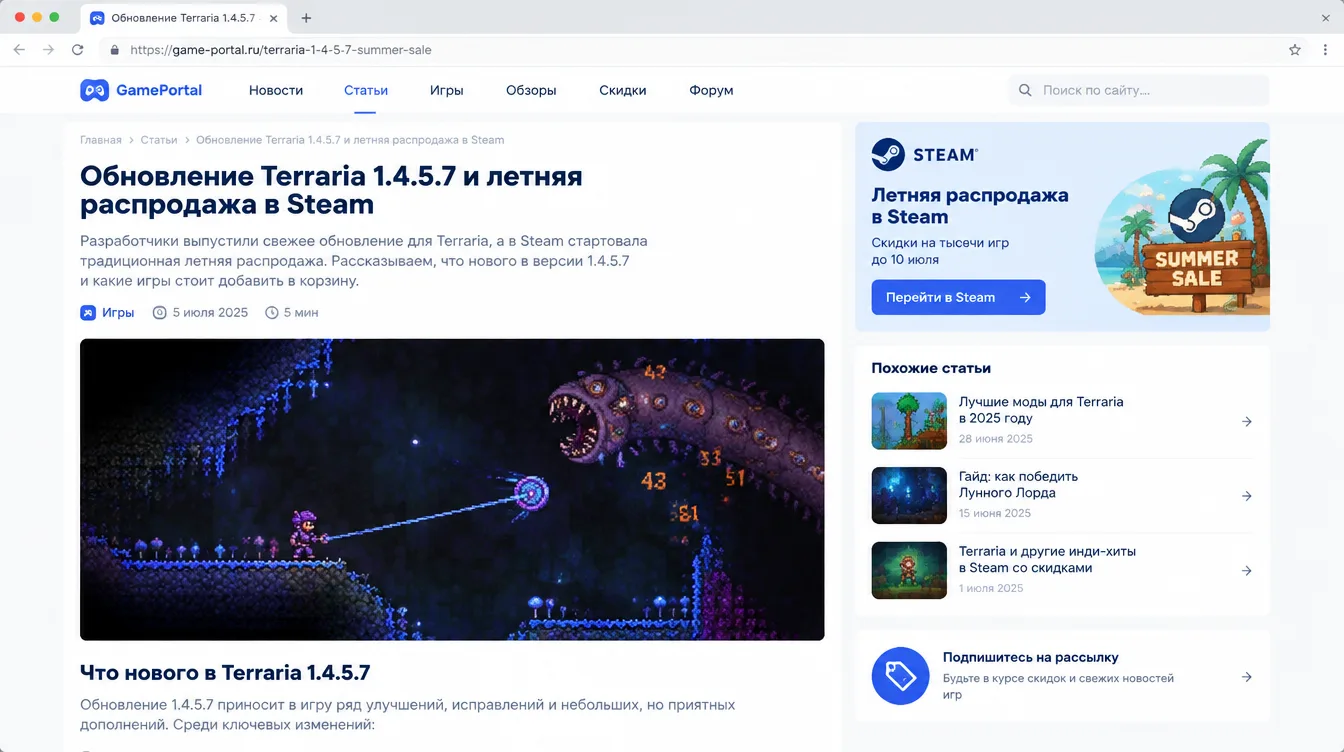Reload the page with the refresh icon
The image size is (1344, 752).
[x=78, y=49]
